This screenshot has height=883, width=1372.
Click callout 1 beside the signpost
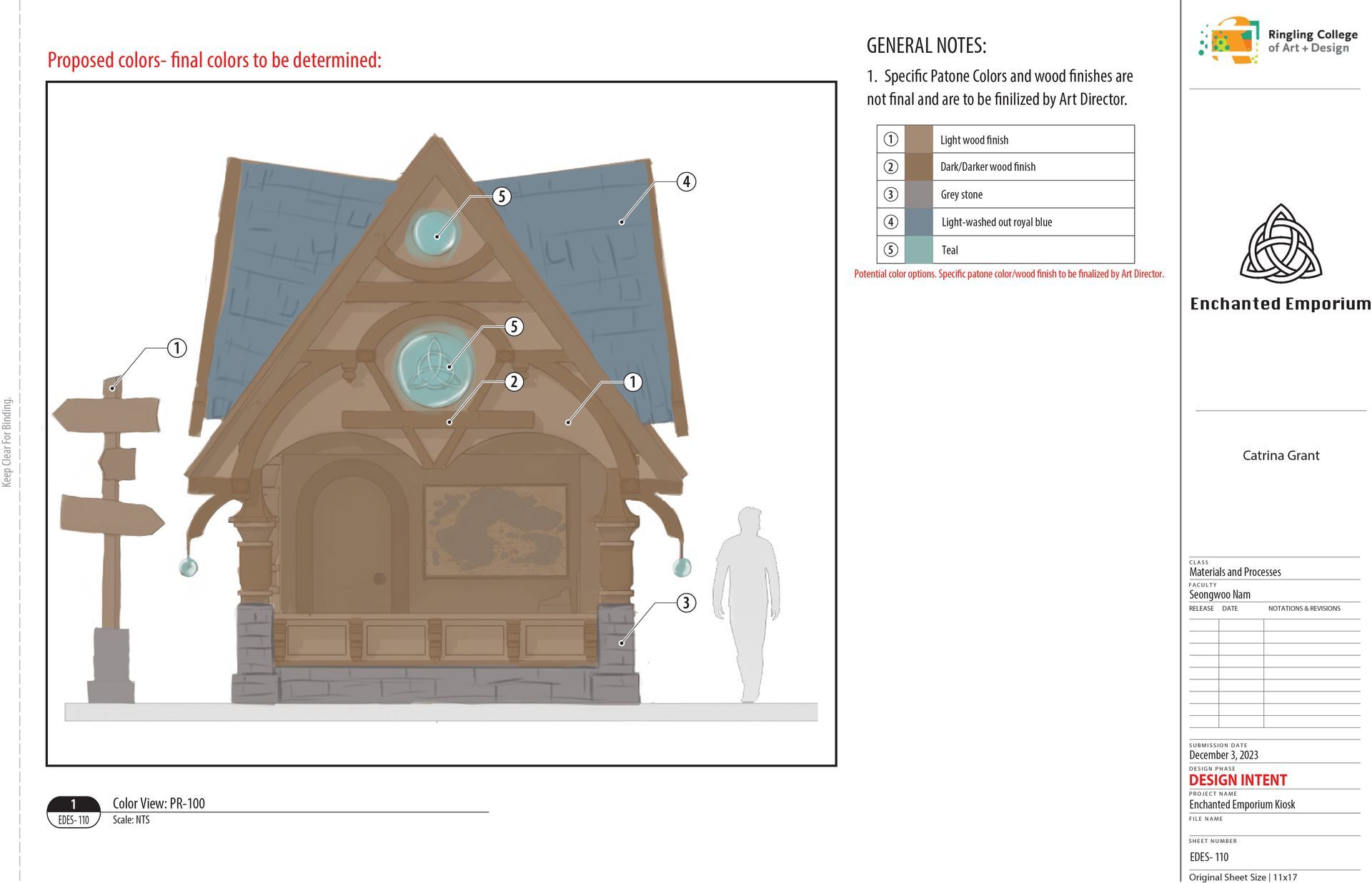coord(177,349)
